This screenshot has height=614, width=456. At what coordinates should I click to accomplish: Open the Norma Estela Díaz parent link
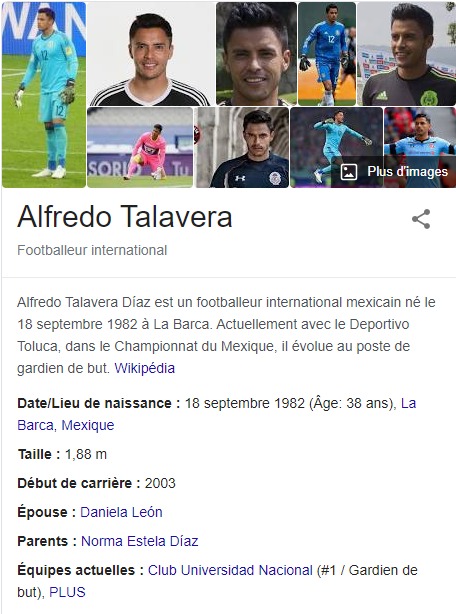pyautogui.click(x=139, y=541)
